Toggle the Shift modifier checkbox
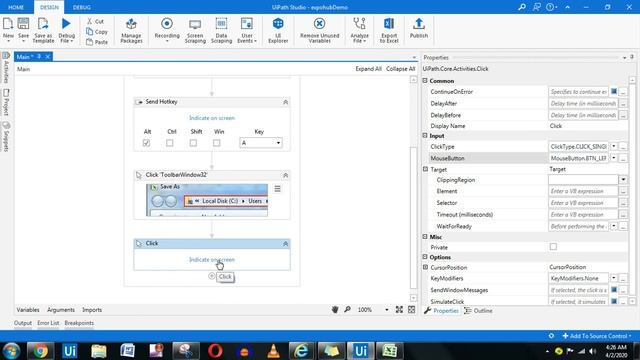Image resolution: width=640 pixels, height=360 pixels. pyautogui.click(x=193, y=143)
